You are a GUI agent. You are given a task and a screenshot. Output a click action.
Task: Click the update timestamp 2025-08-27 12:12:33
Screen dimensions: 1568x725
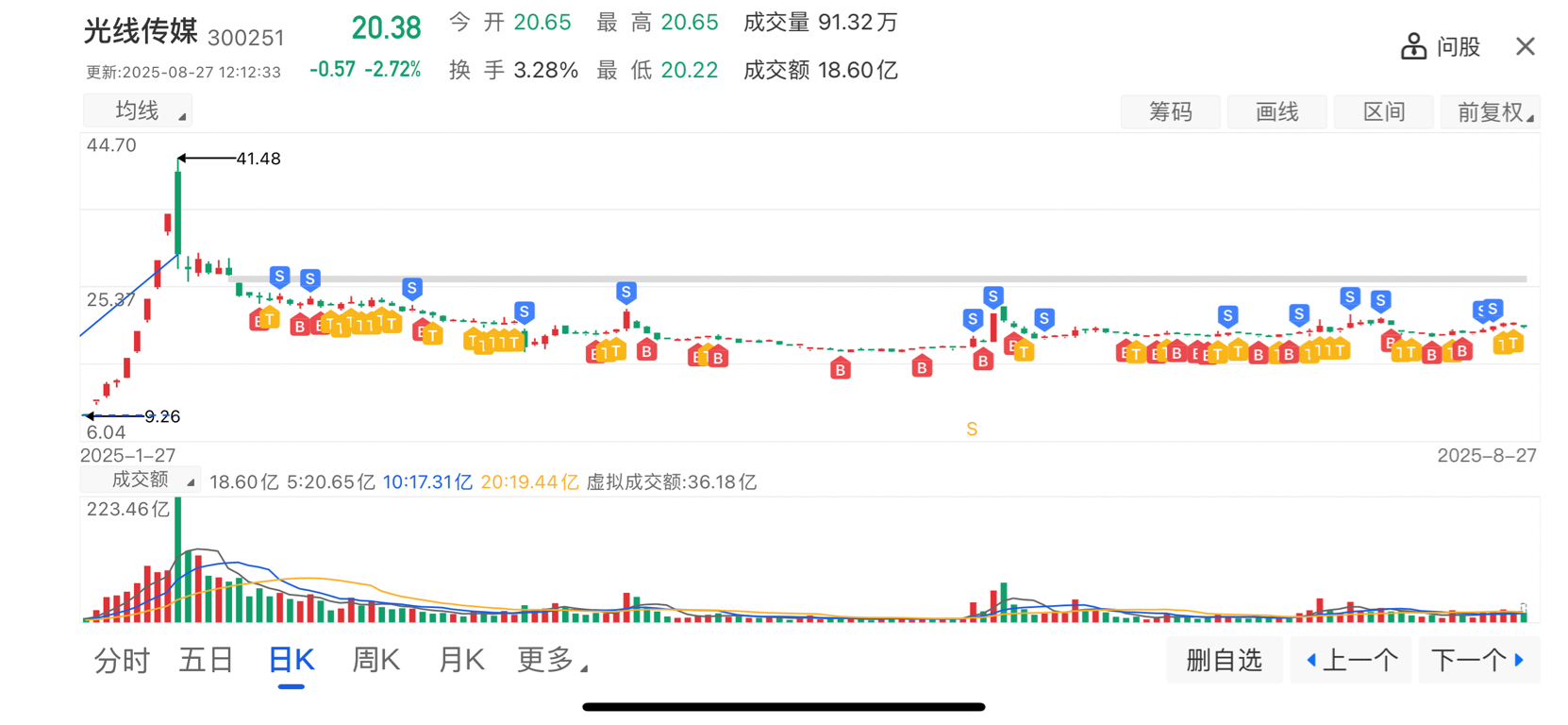coord(184,73)
